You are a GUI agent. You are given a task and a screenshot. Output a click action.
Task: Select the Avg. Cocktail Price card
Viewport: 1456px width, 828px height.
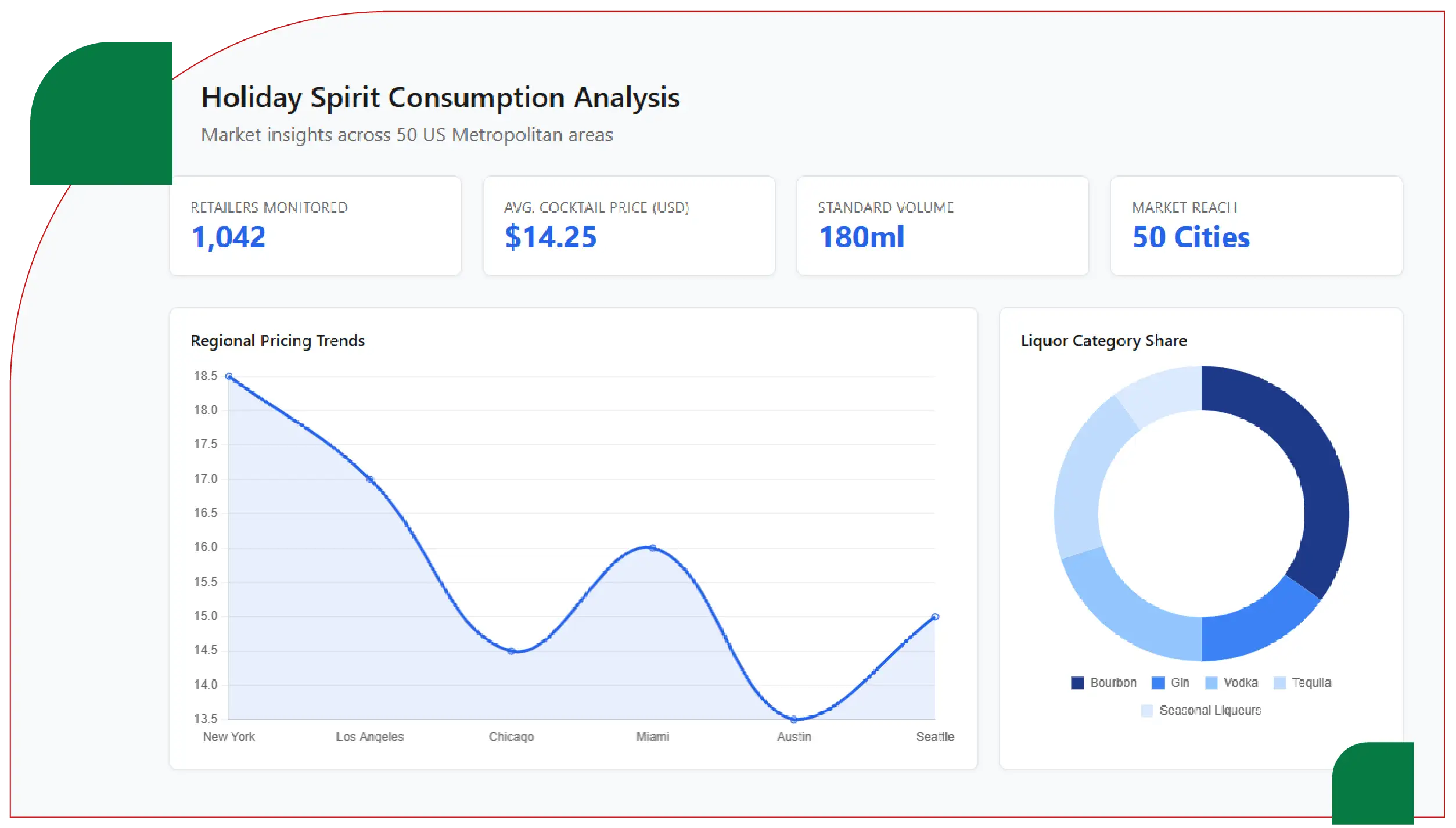pyautogui.click(x=629, y=226)
